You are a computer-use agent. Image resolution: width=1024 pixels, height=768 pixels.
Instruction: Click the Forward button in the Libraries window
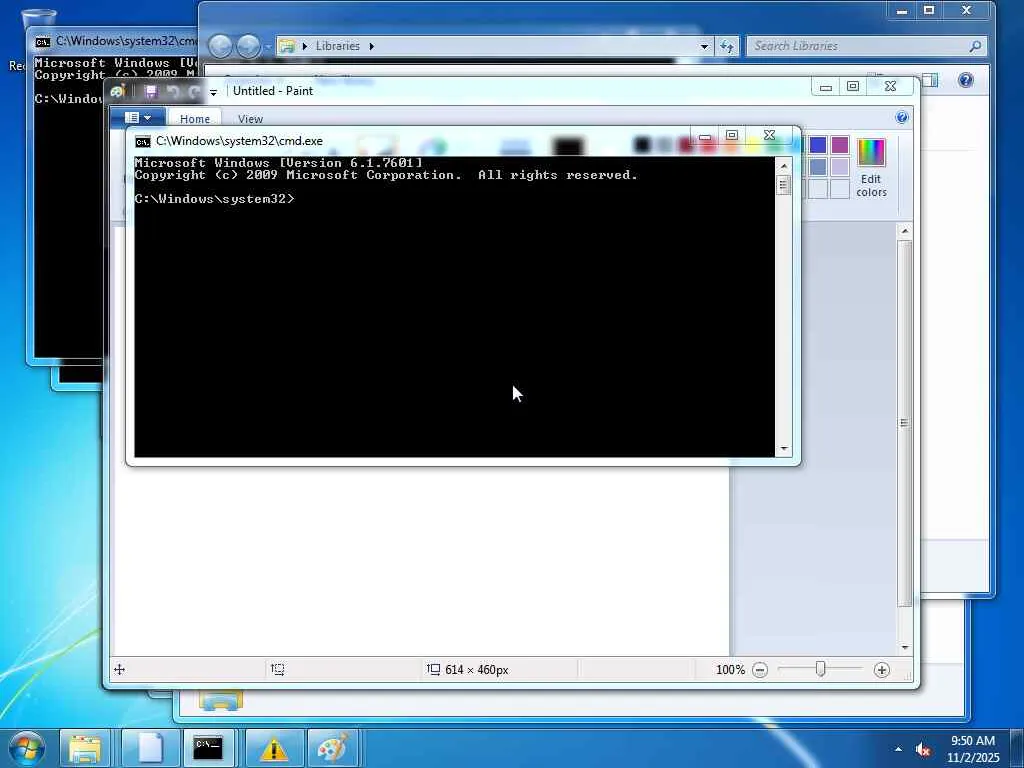pyautogui.click(x=248, y=46)
